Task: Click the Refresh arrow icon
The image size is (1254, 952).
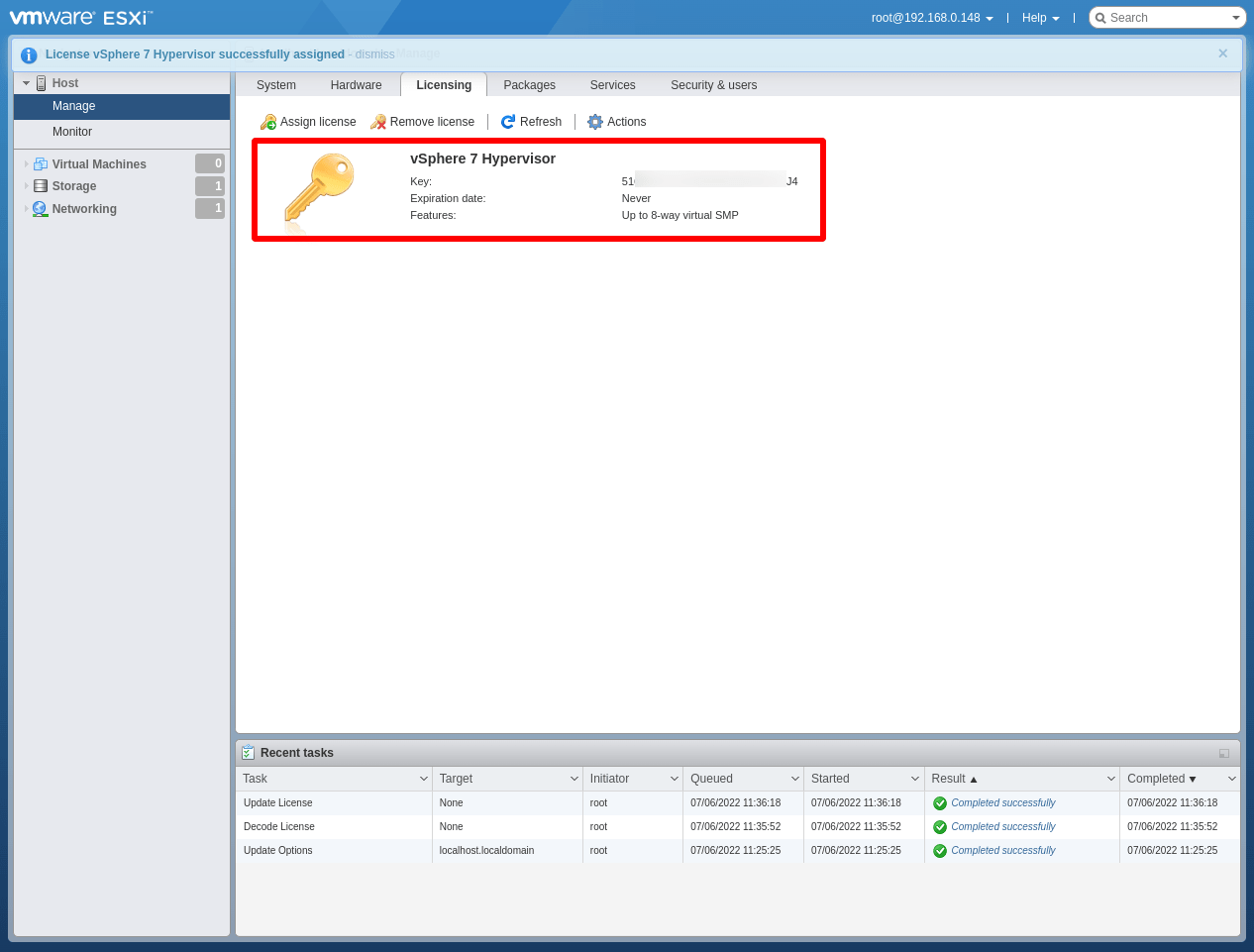Action: pyautogui.click(x=508, y=122)
